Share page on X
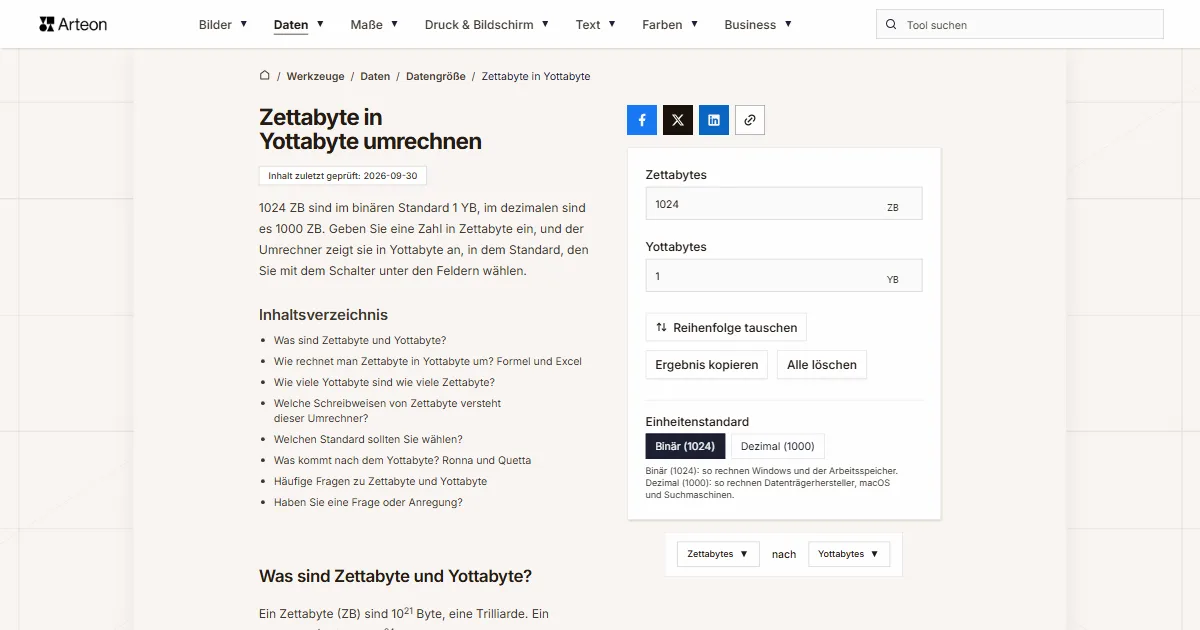The image size is (1200, 630). (x=678, y=120)
